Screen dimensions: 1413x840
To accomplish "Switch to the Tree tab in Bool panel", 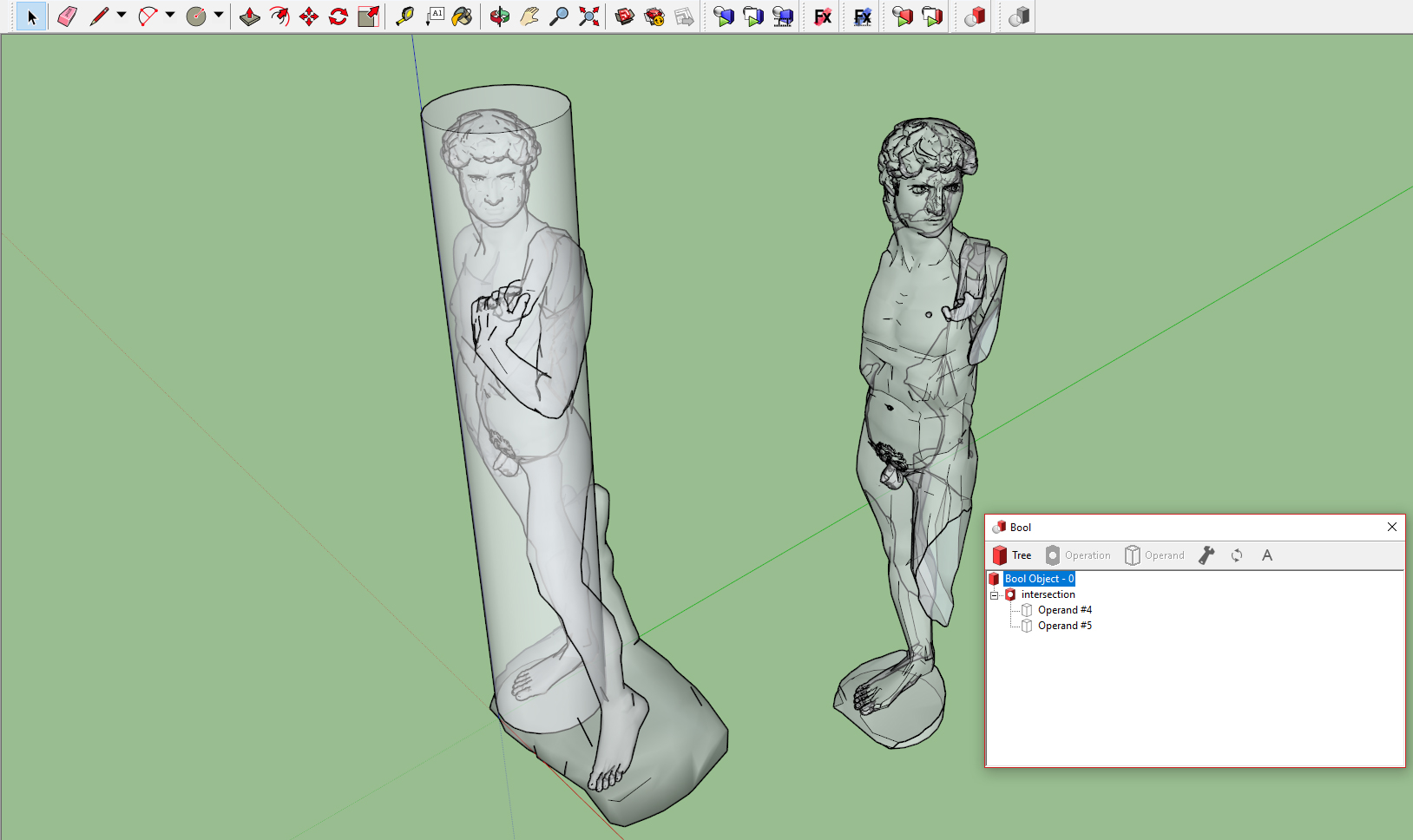I will click(x=1012, y=555).
